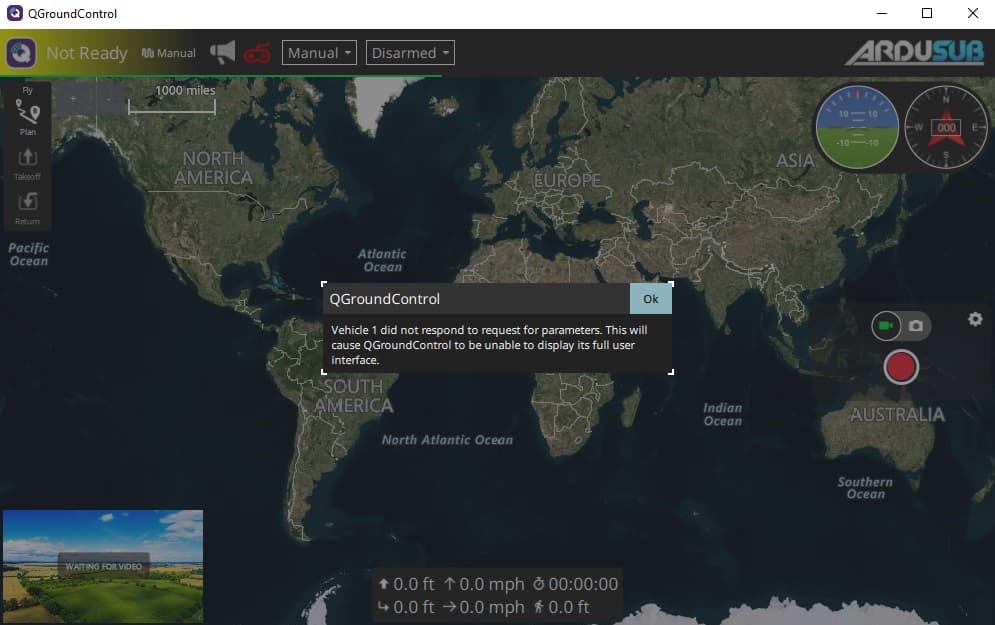Click the Takeoff tool button
Viewport: 995px width, 625px height.
27,164
